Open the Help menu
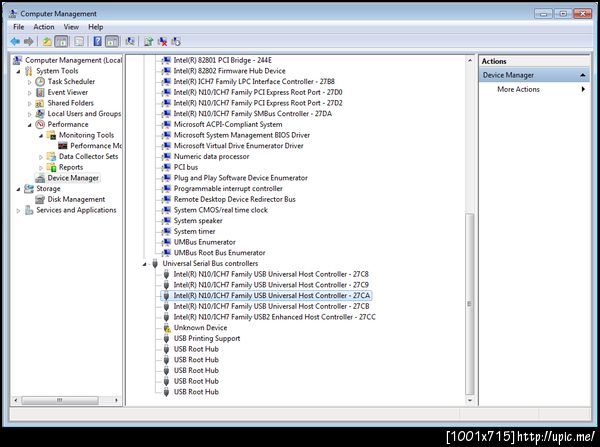The height and width of the screenshot is (447, 600). point(96,27)
